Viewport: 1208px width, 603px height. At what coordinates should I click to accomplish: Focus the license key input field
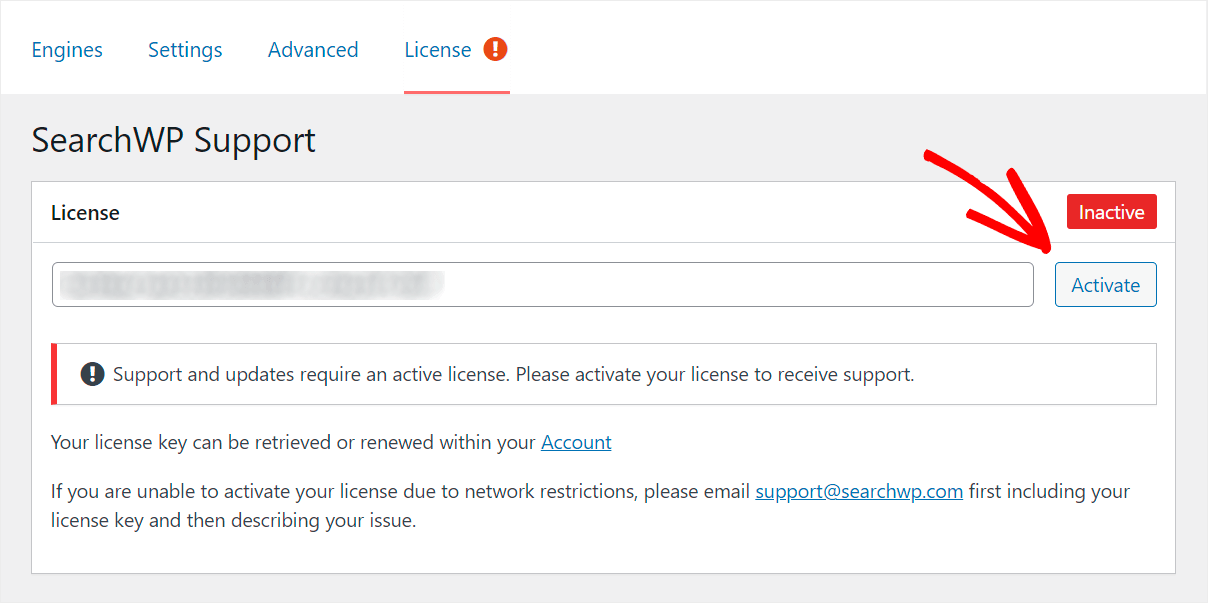542,285
